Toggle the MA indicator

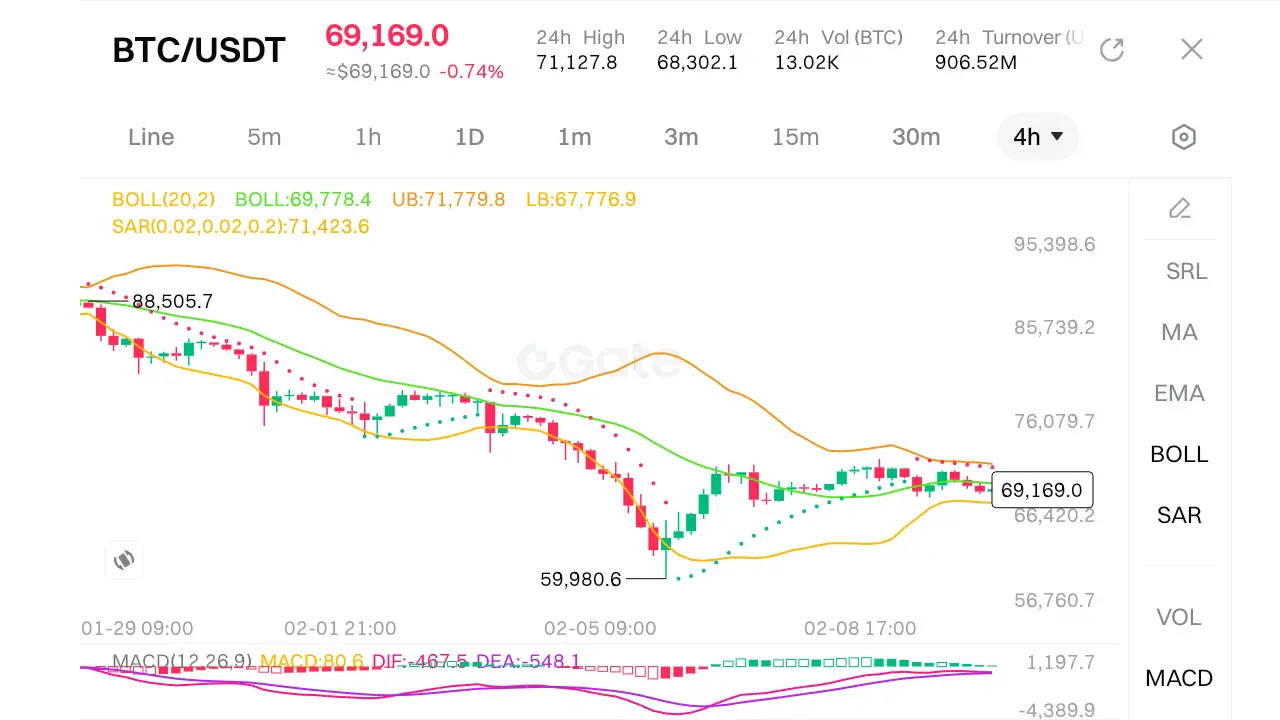tap(1179, 332)
